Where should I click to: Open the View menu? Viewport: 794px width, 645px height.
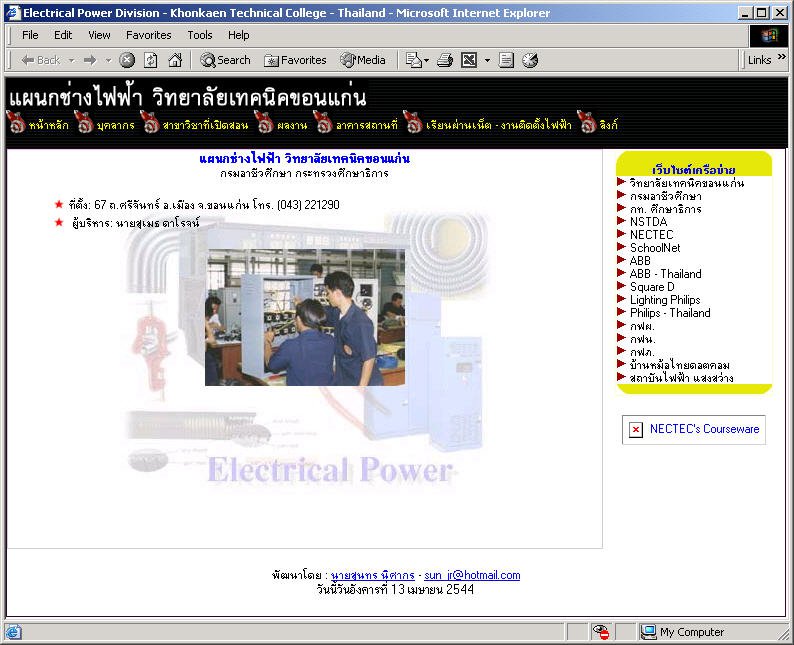click(x=99, y=35)
